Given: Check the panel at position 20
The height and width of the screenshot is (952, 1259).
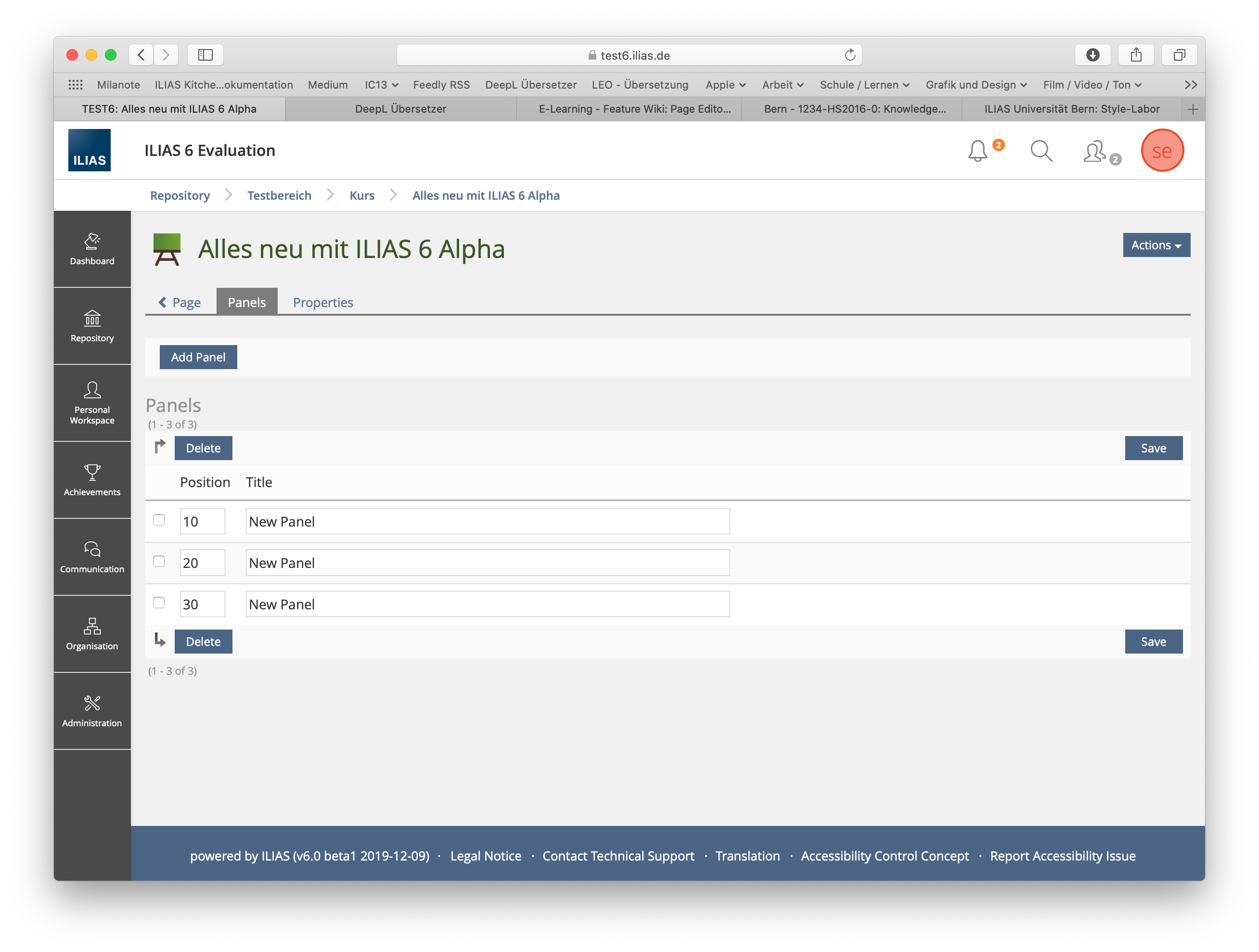Looking at the screenshot, I should point(159,562).
